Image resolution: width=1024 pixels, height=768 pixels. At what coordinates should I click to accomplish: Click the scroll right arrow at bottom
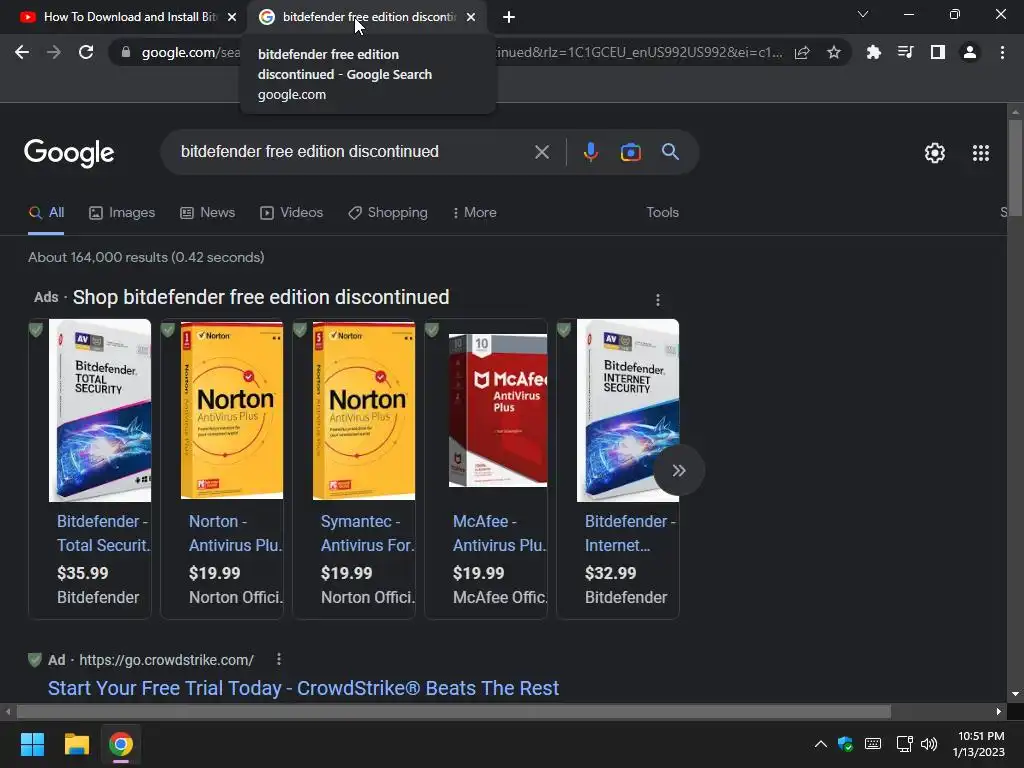click(999, 711)
